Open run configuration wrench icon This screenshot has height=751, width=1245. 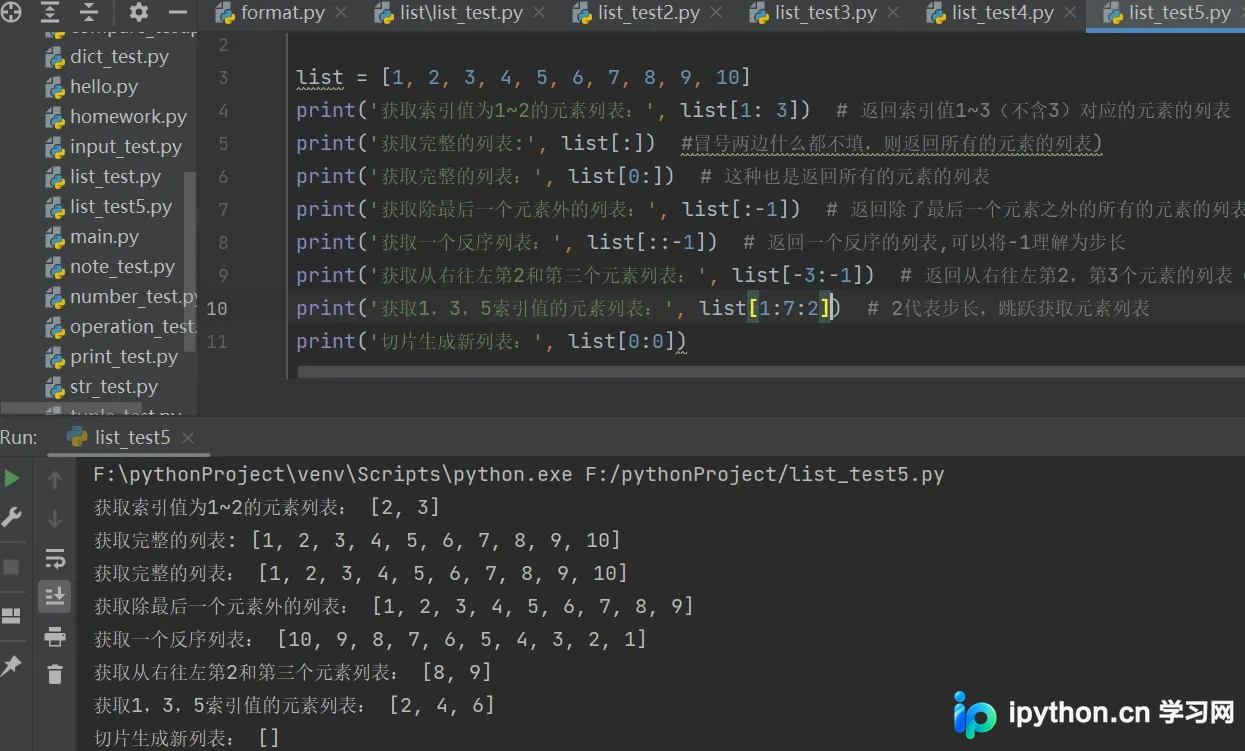tap(12, 517)
